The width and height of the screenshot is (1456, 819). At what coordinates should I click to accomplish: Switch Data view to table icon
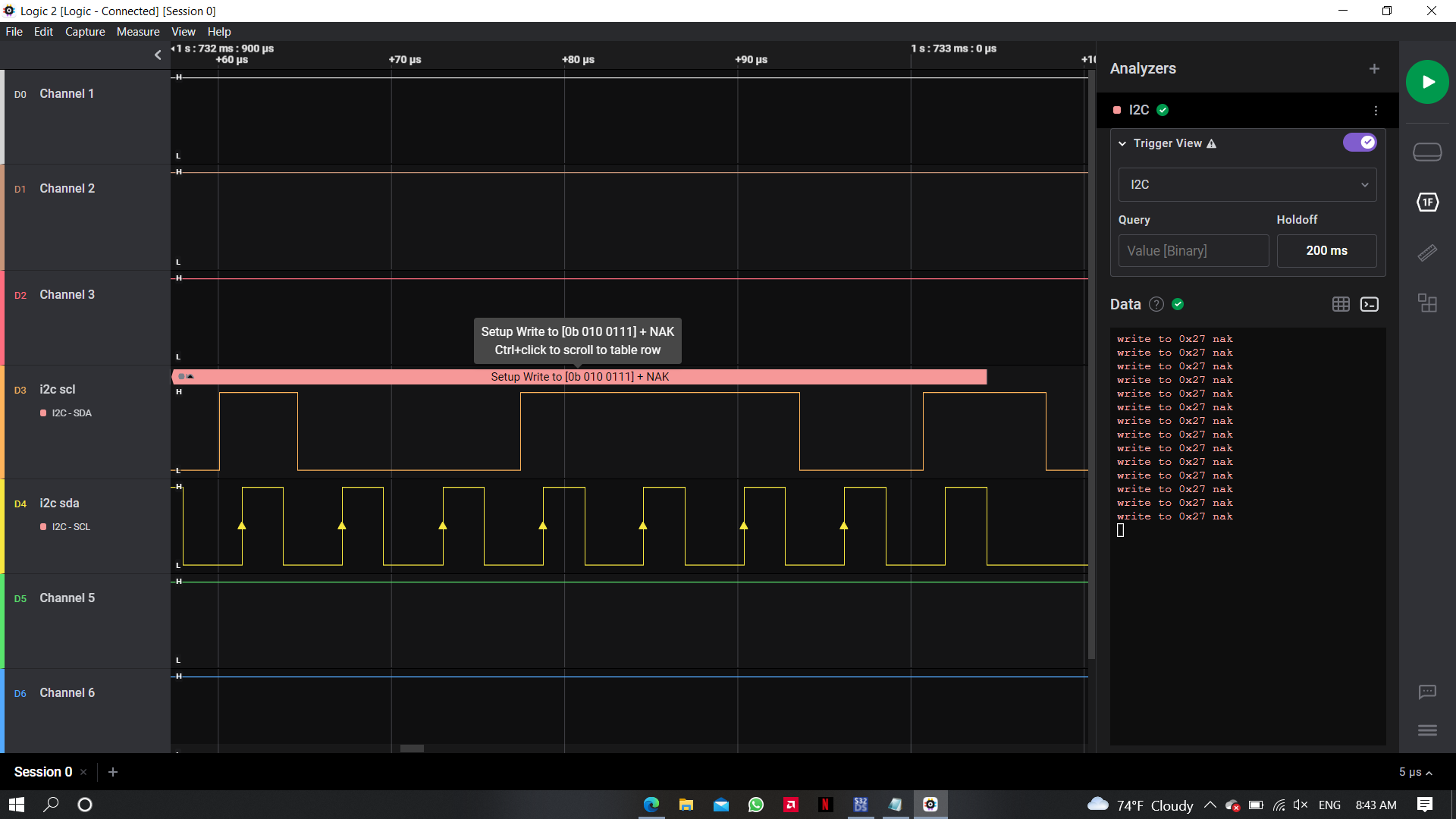1340,304
